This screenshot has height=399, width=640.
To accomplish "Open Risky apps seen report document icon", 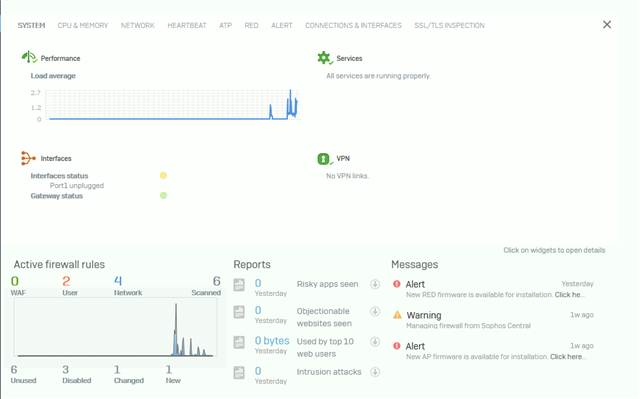I will pyautogui.click(x=239, y=284).
